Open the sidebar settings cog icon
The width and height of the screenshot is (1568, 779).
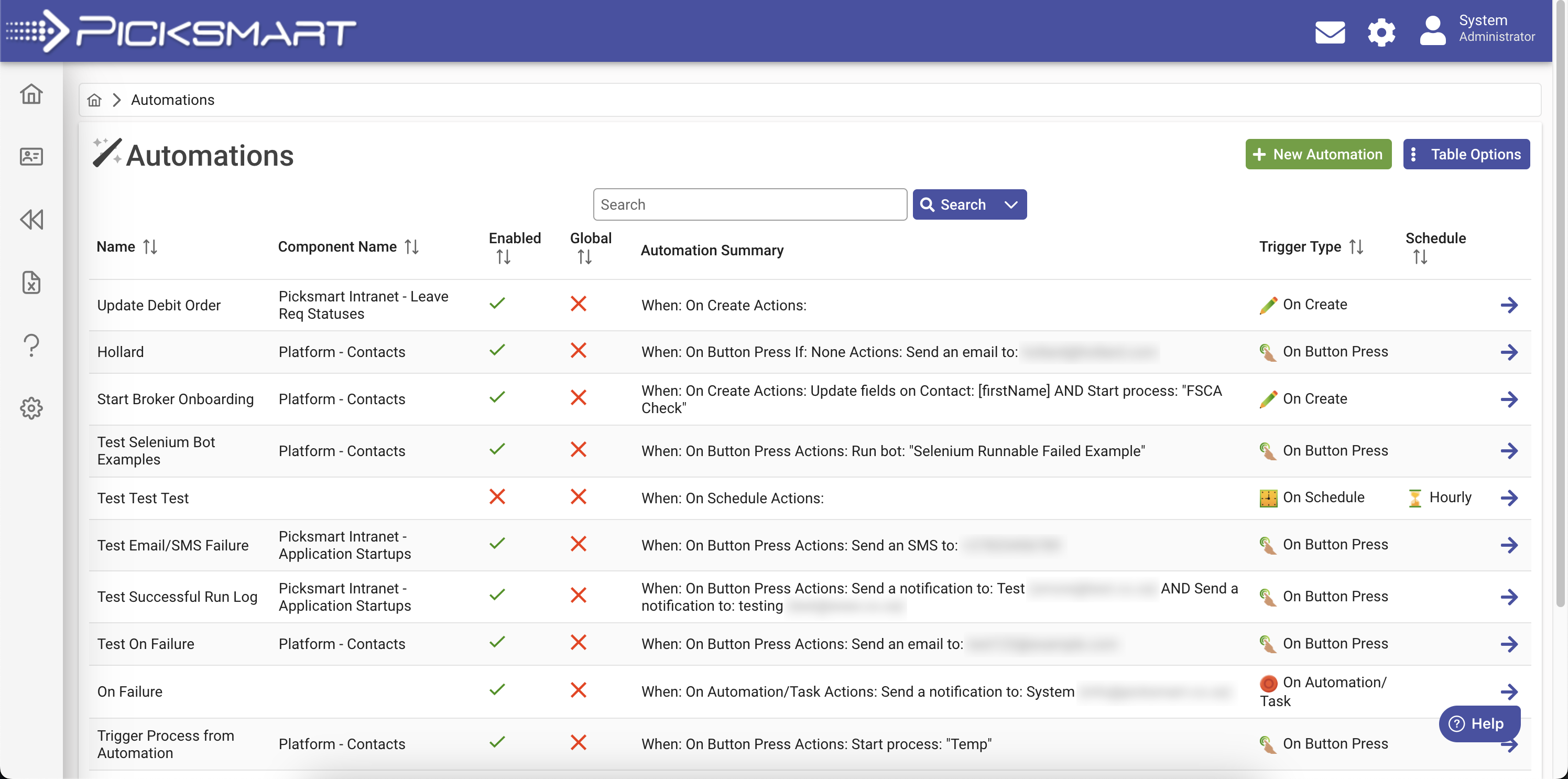[31, 408]
